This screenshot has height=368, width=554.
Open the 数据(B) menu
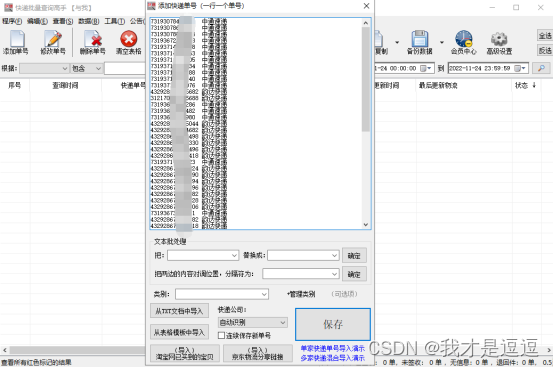click(89, 22)
